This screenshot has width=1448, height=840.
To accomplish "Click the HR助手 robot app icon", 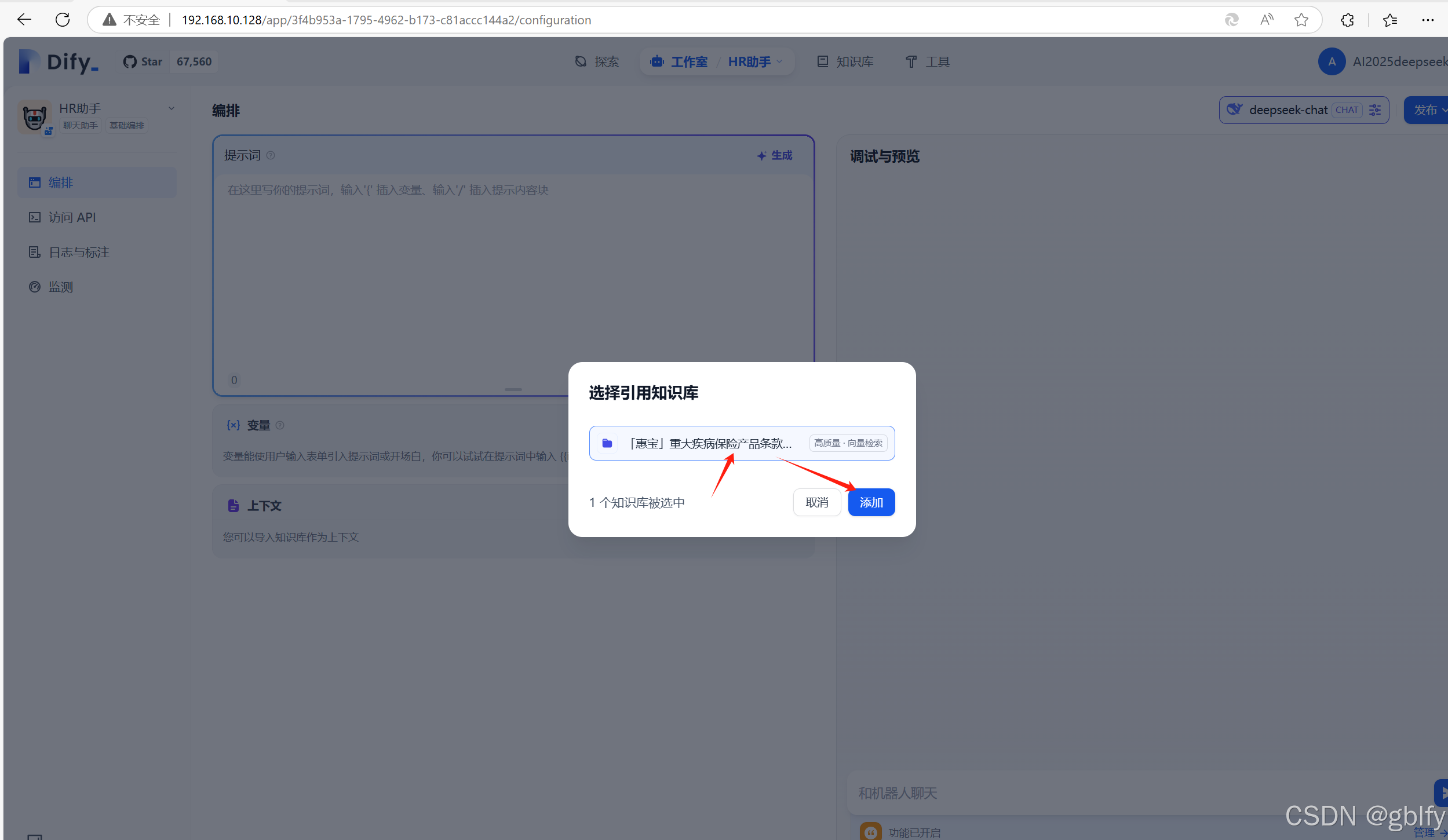I will tap(35, 116).
